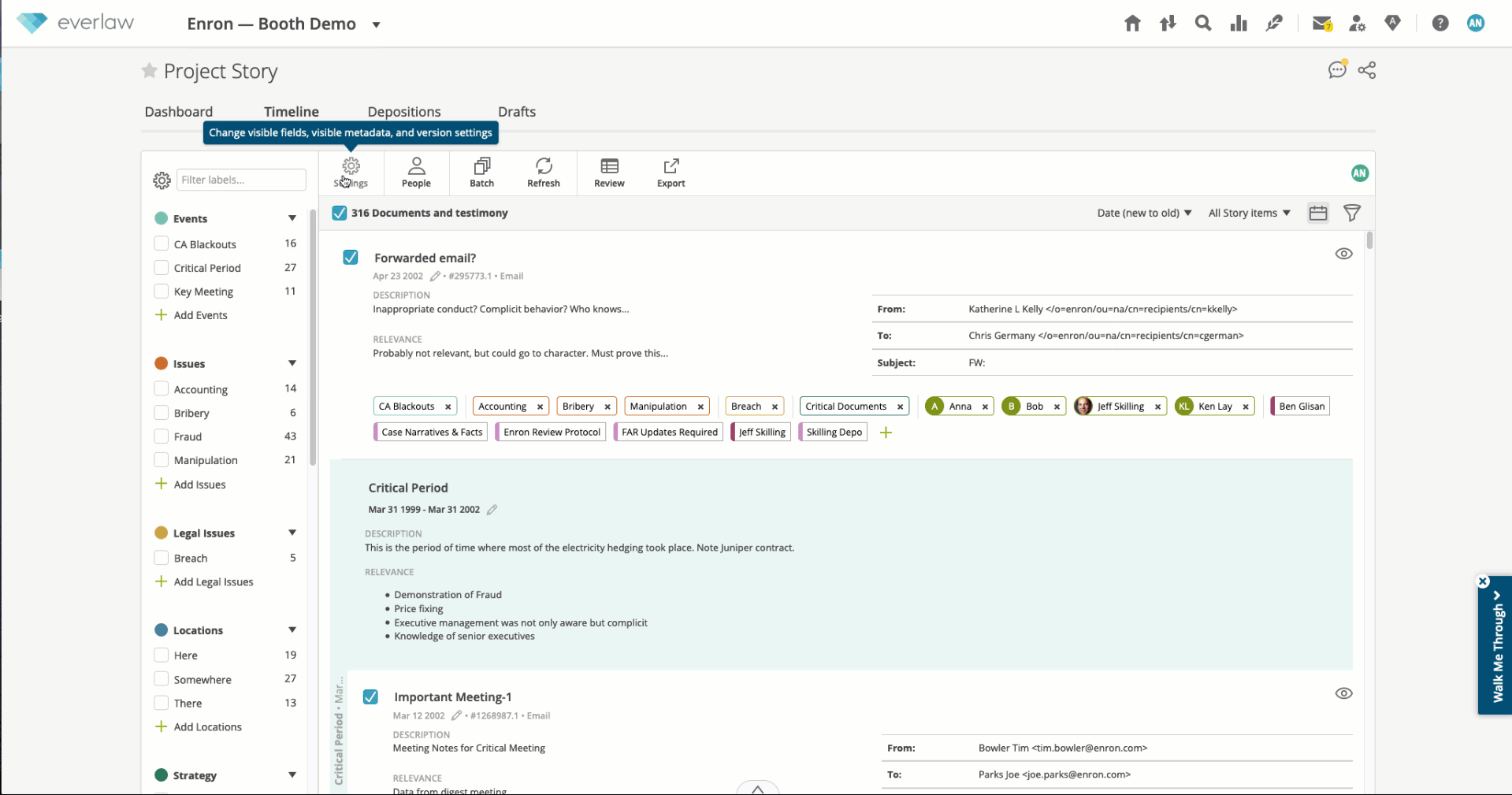Open the Enron Booth Demo project dropdown

pyautogui.click(x=377, y=24)
